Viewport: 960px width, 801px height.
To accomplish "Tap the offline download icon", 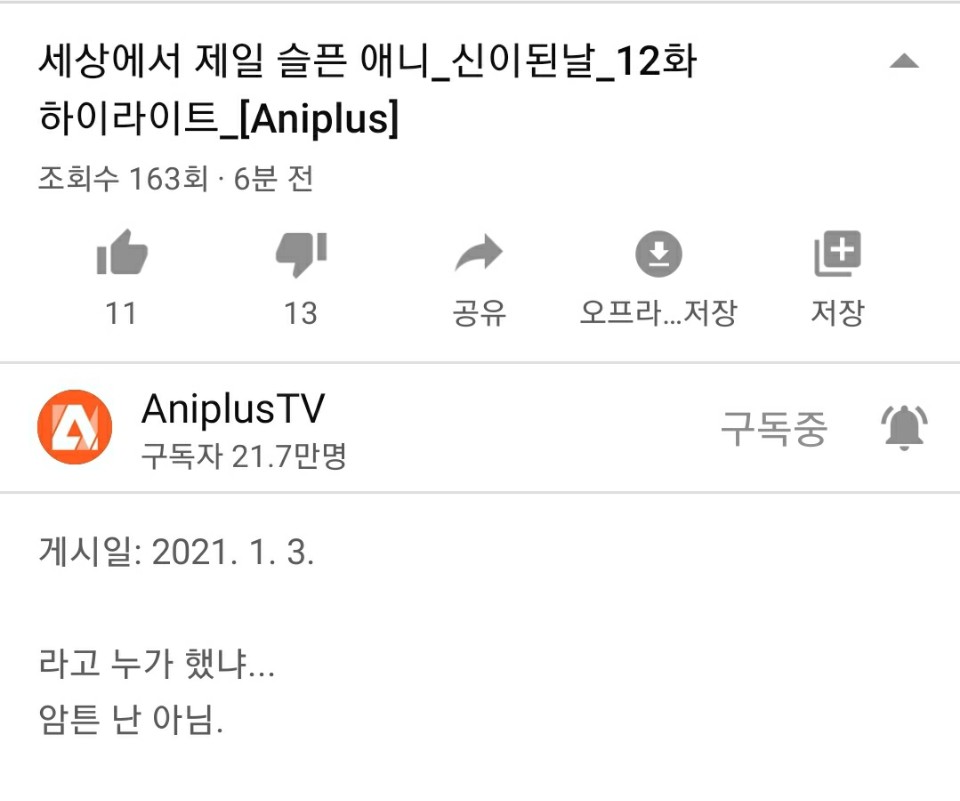I will point(659,254).
